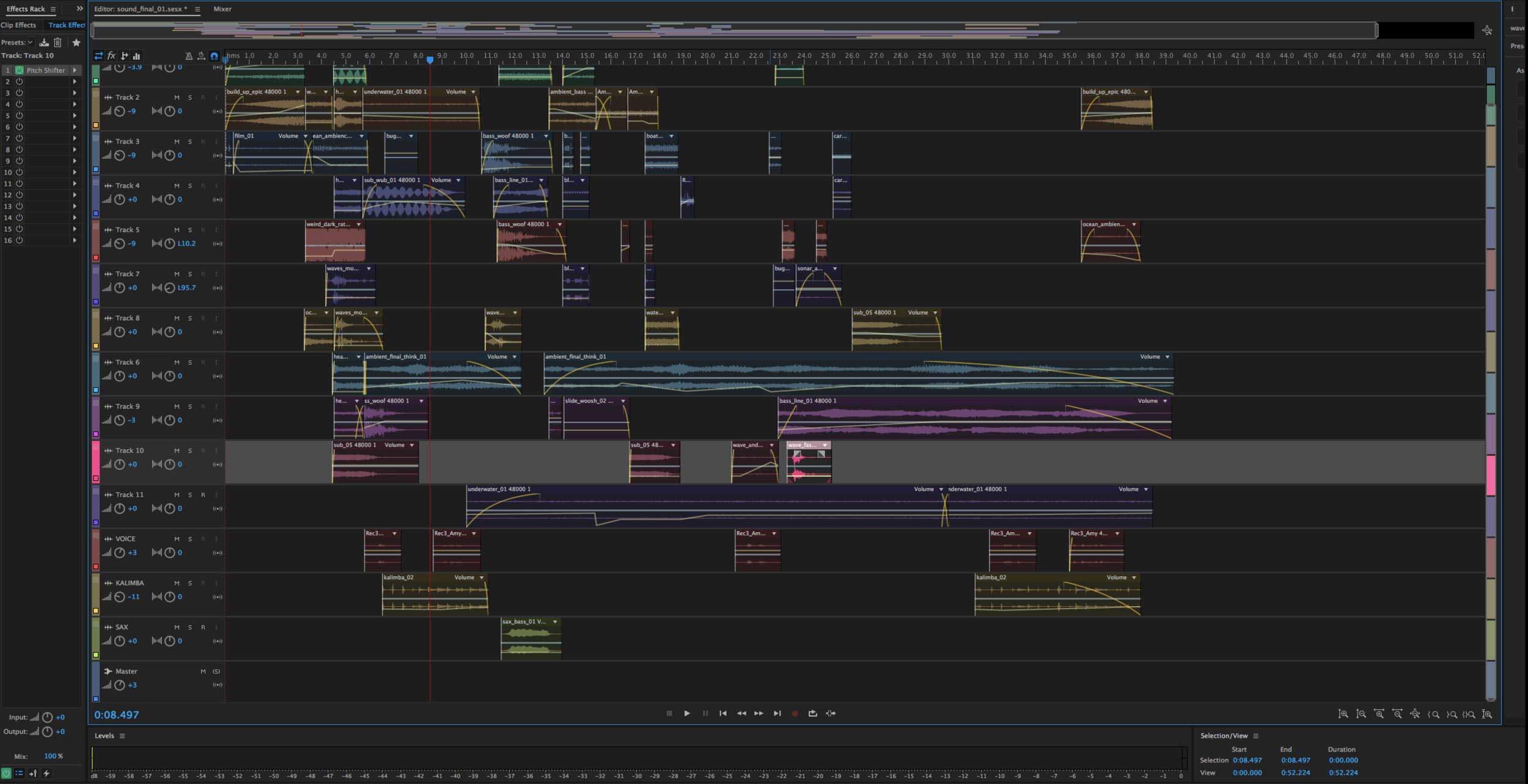Toggle global clip stretching icon
The height and width of the screenshot is (784, 1528).
click(x=201, y=56)
